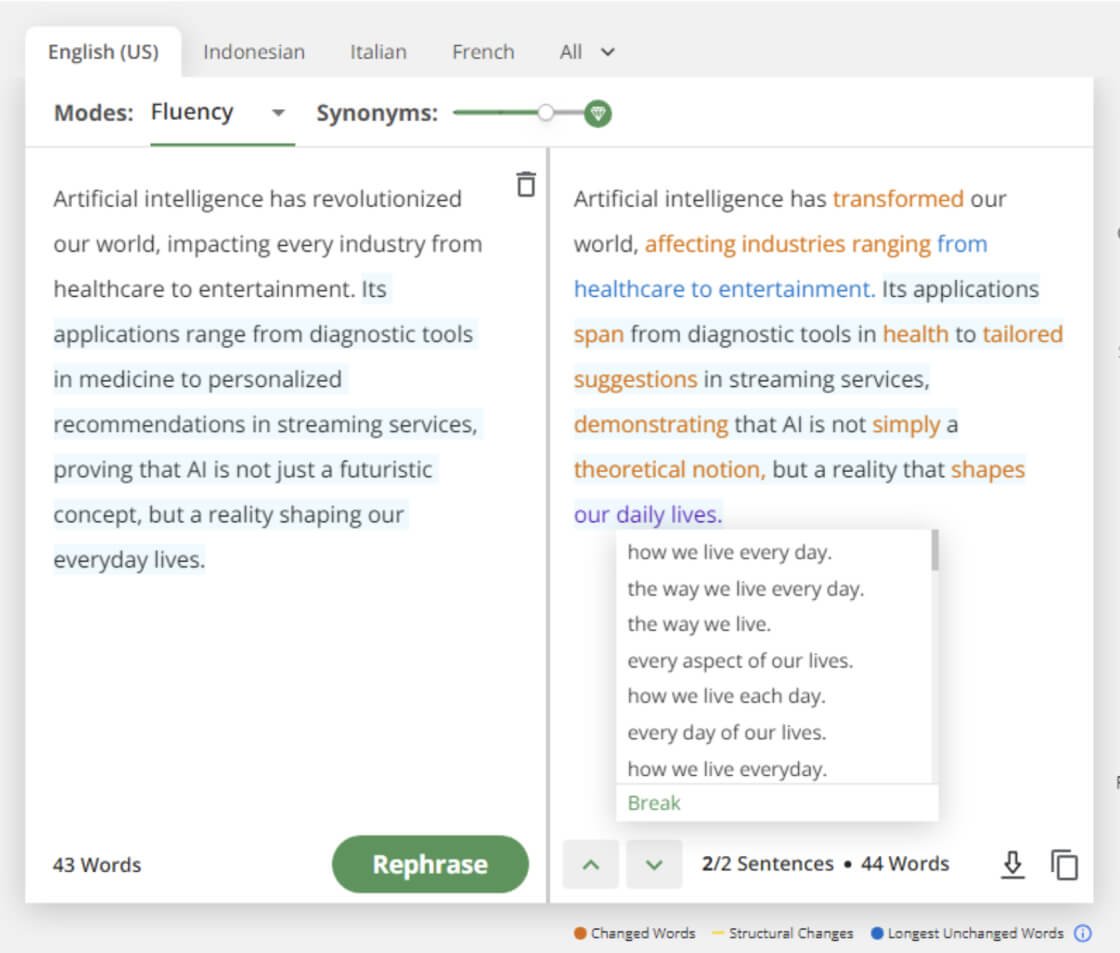Switch to the Indonesian tab
Image resolution: width=1120 pixels, height=953 pixels.
click(x=253, y=51)
